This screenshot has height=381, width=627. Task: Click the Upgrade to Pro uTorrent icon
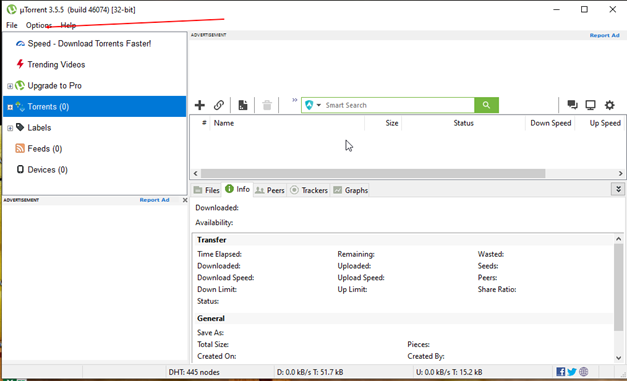pos(20,85)
